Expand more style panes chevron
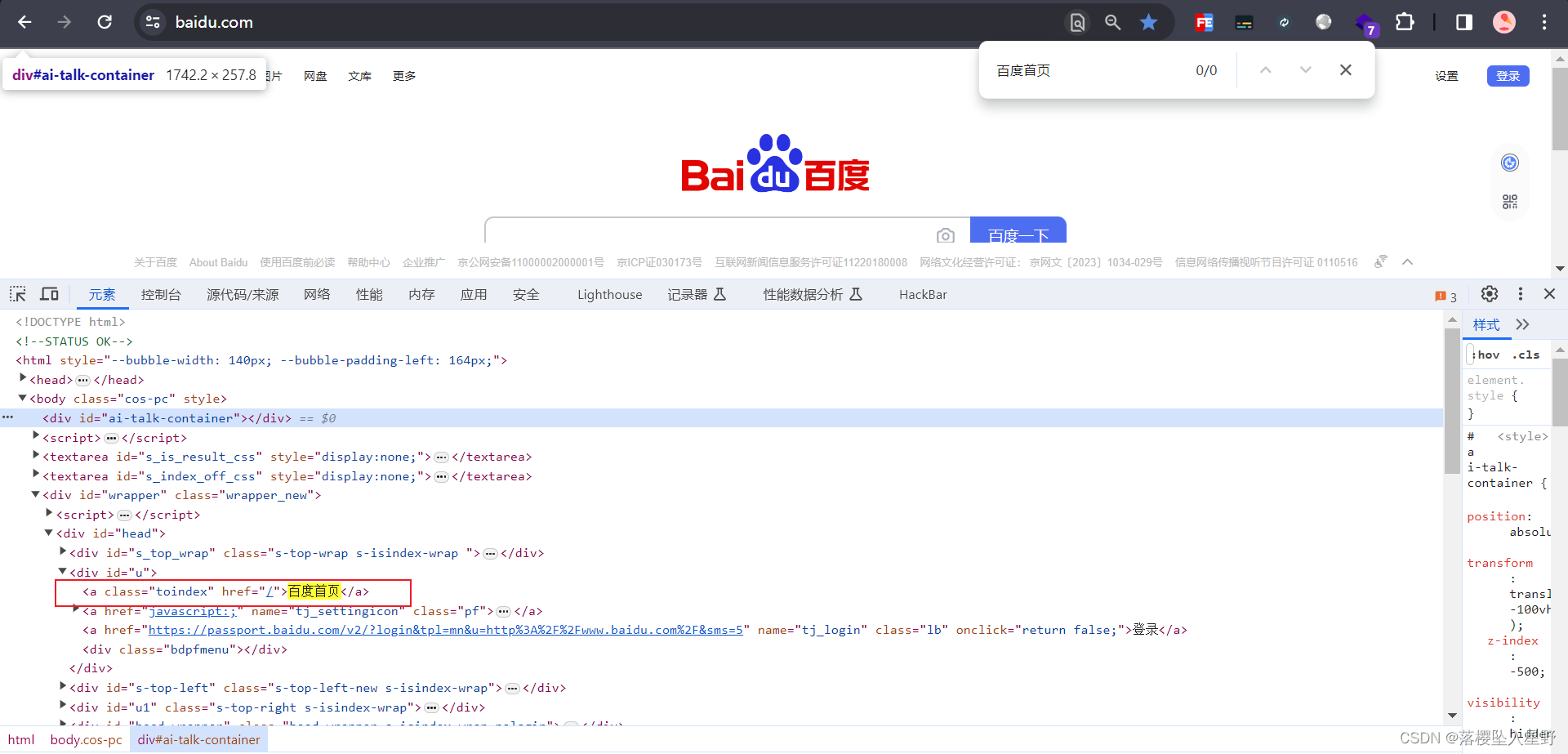The width and height of the screenshot is (1568, 754). (1522, 324)
